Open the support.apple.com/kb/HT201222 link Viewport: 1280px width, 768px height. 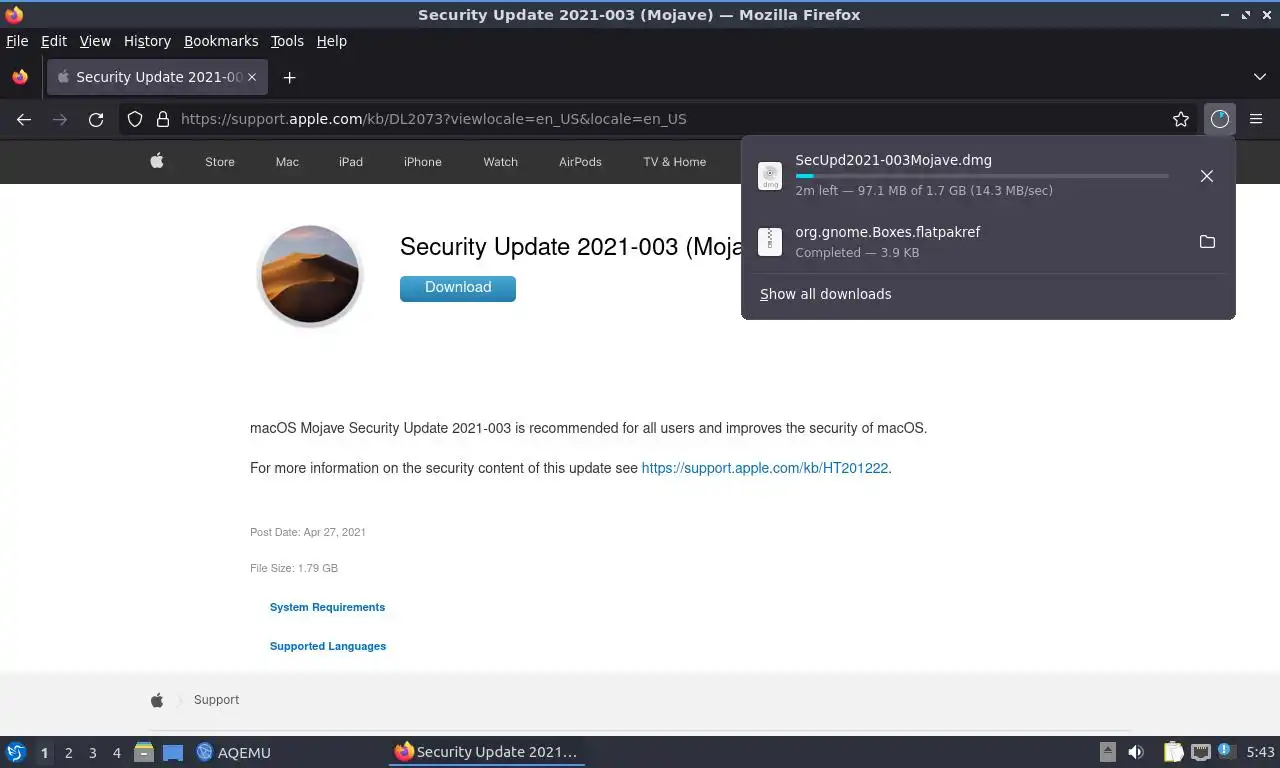[765, 468]
